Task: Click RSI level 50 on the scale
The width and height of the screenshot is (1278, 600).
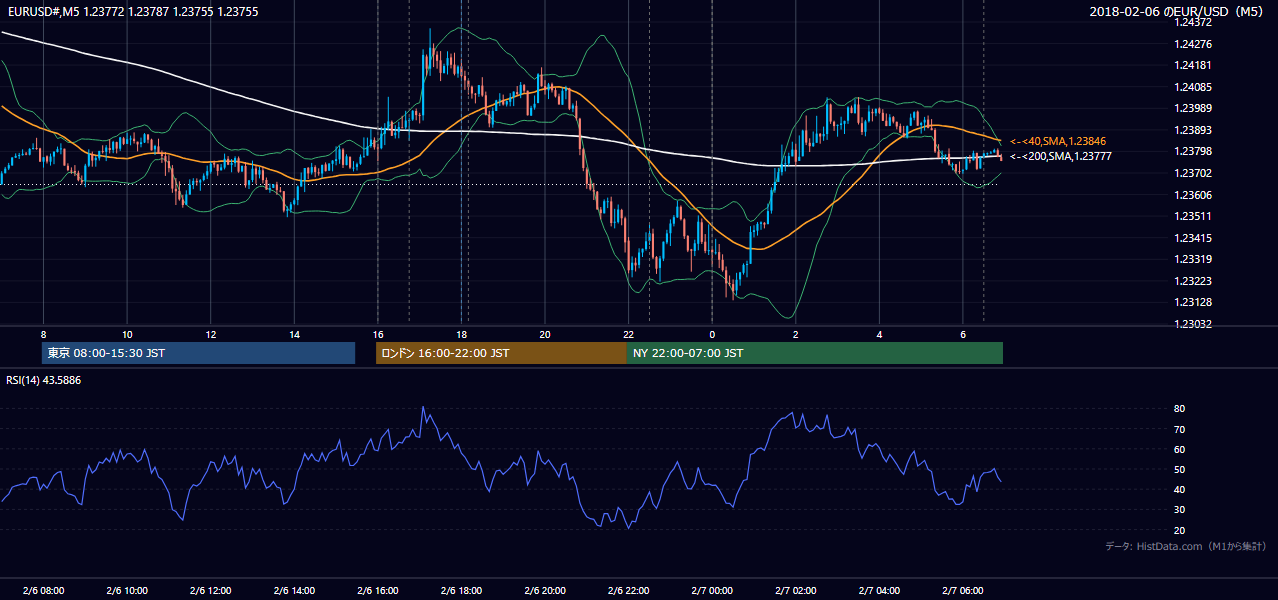Action: (x=1179, y=469)
